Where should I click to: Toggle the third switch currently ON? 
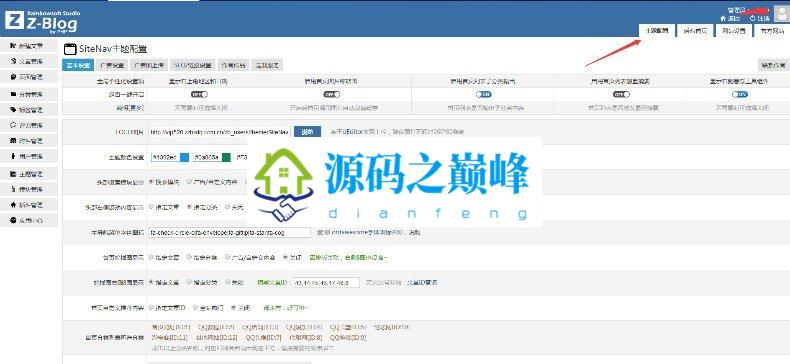point(483,94)
